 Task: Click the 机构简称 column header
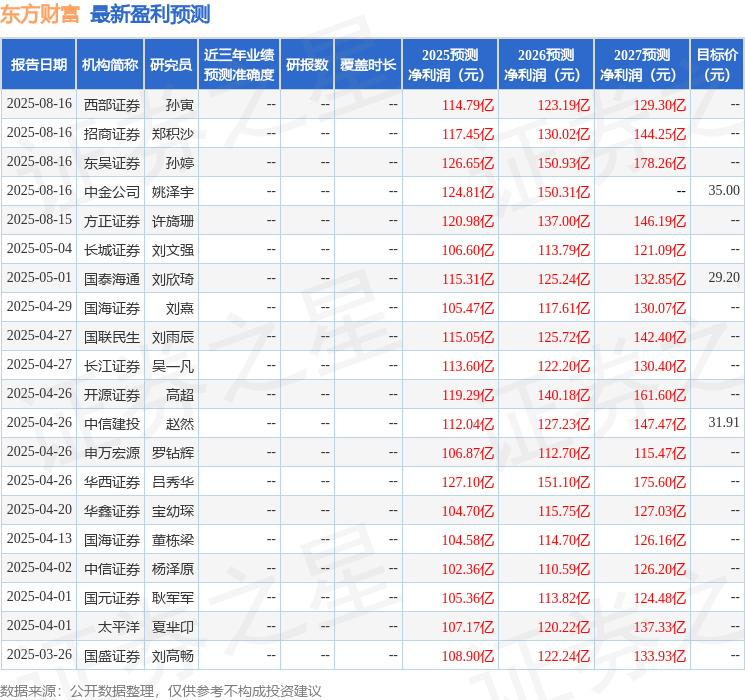[x=110, y=65]
